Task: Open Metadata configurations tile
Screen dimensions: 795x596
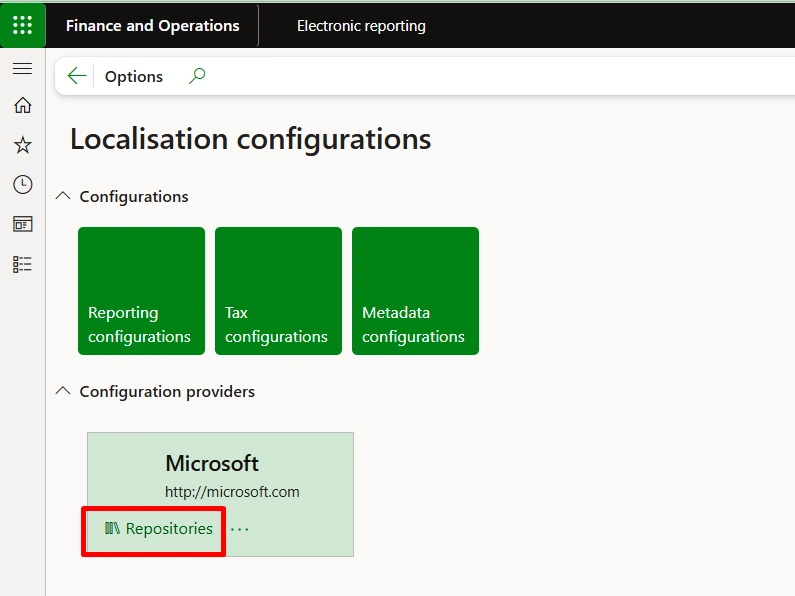Action: pyautogui.click(x=415, y=291)
